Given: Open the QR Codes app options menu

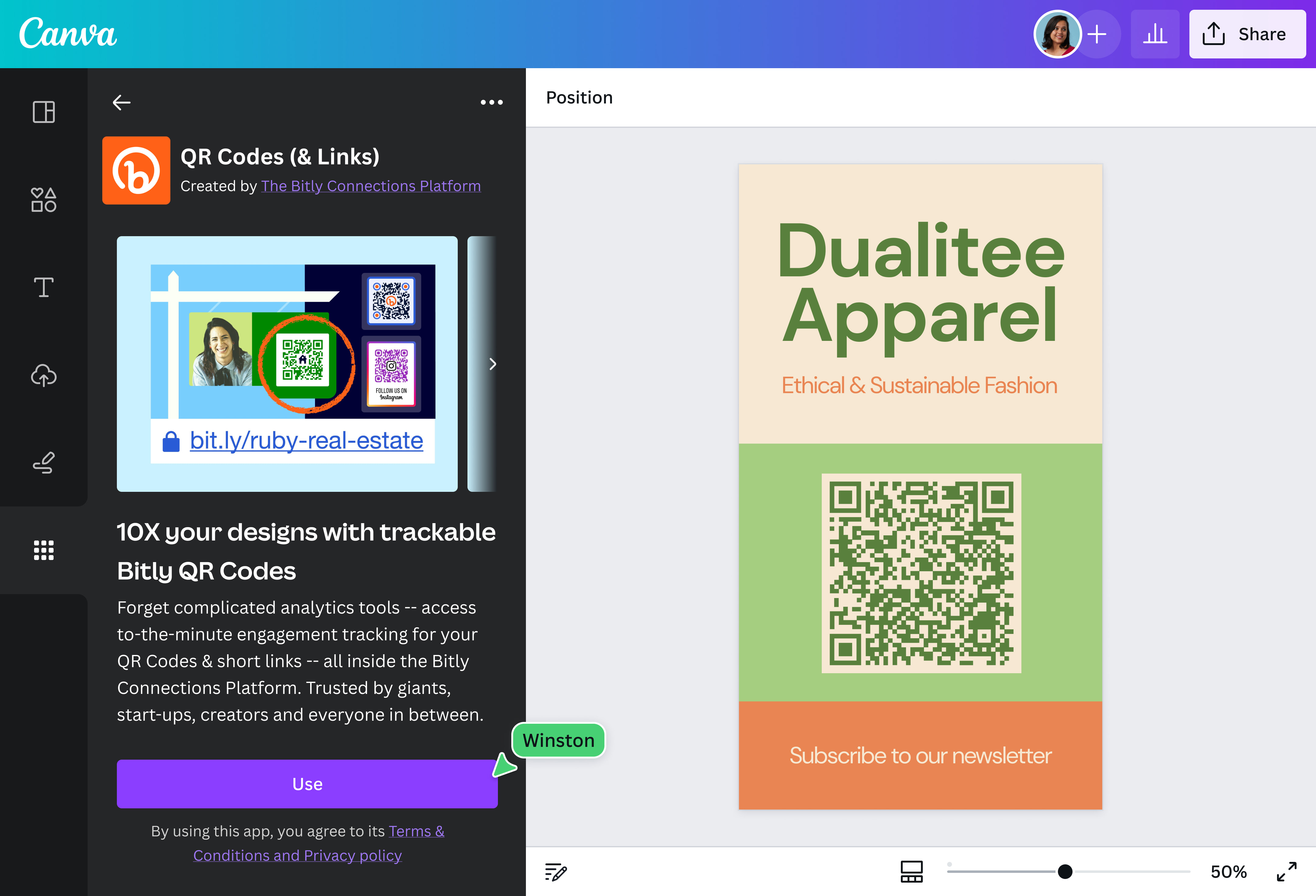Looking at the screenshot, I should click(x=491, y=102).
